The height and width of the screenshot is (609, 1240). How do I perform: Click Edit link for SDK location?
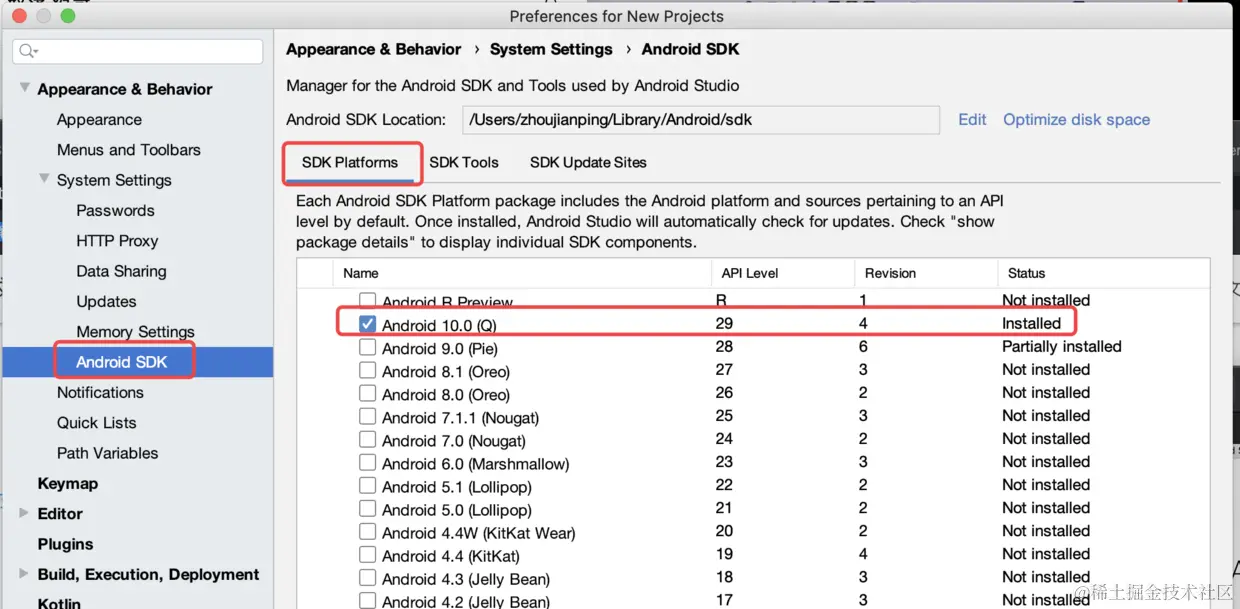[x=972, y=119]
